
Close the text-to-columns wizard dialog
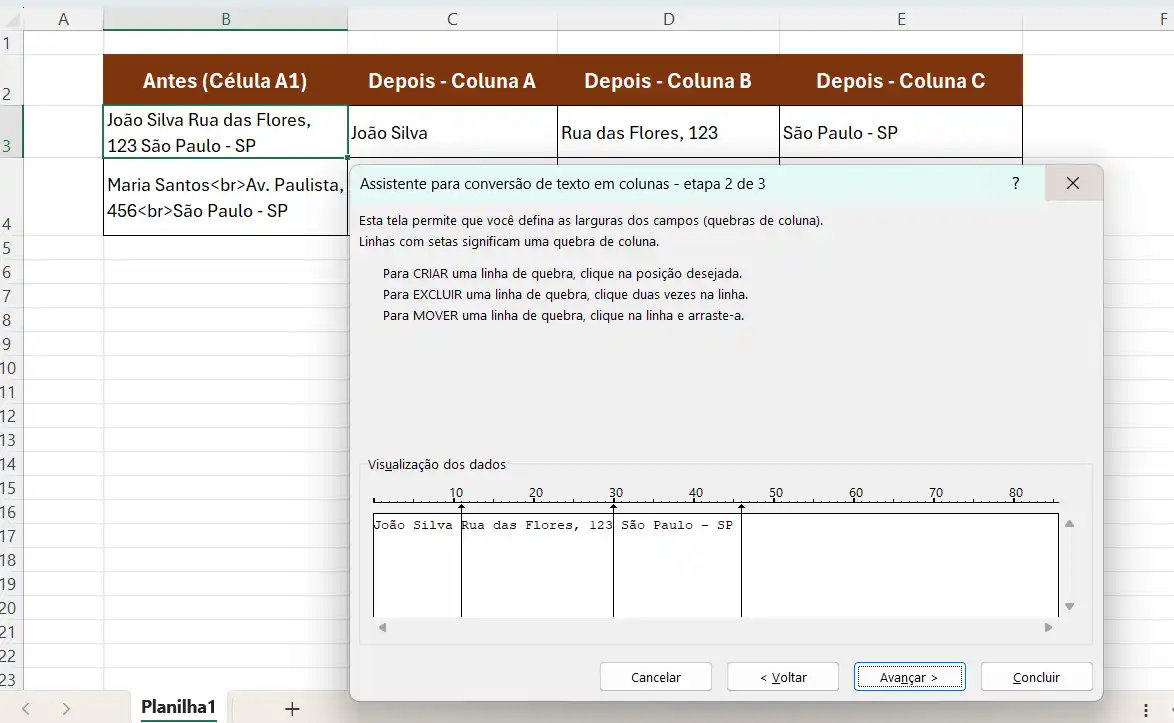(1073, 184)
